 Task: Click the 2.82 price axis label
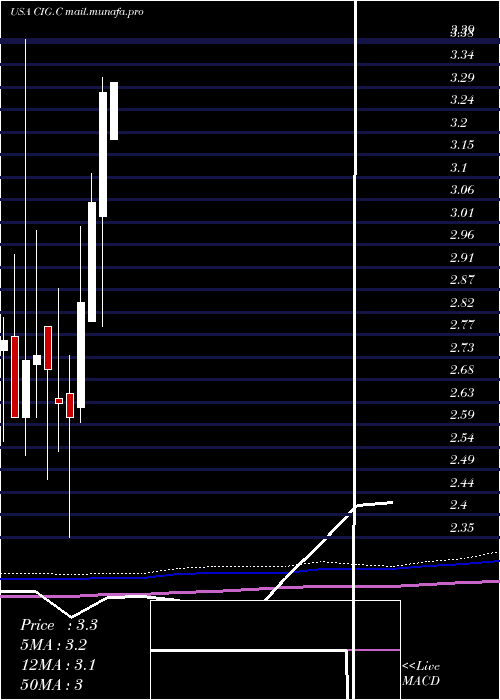click(462, 303)
